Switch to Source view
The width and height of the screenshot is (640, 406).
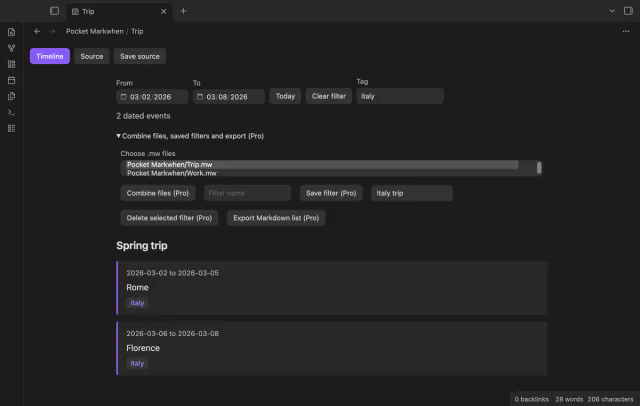(x=92, y=56)
